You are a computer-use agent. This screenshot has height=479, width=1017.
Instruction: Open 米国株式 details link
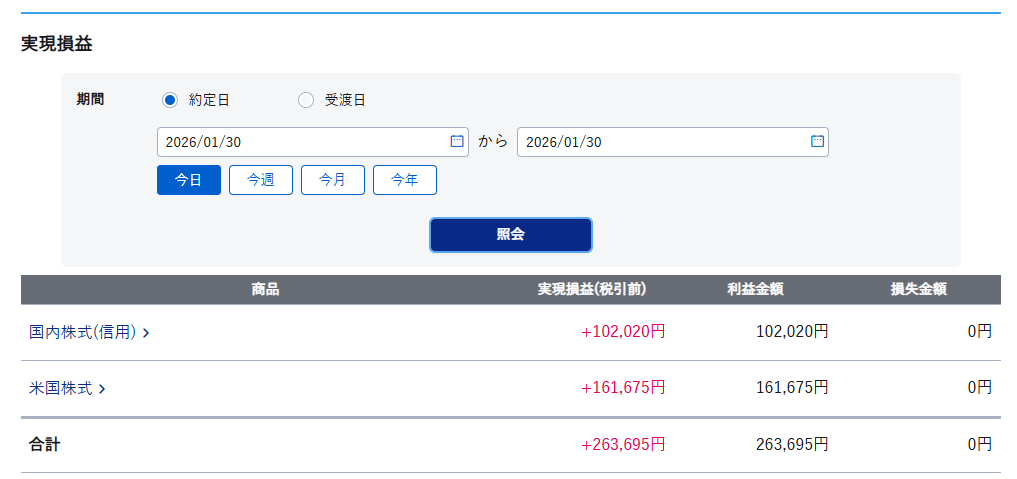[x=61, y=388]
